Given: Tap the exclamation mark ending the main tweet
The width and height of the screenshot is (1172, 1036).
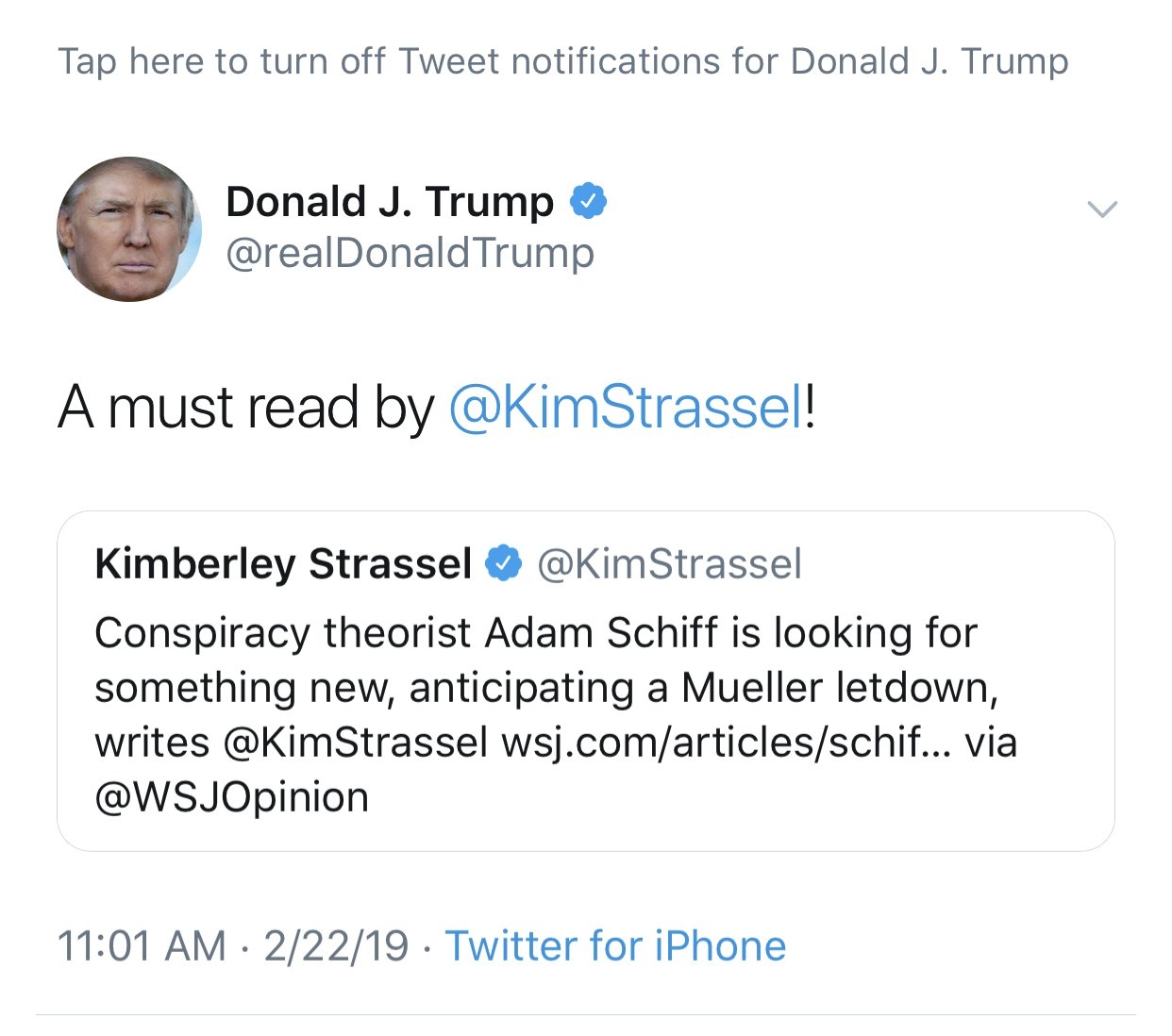Looking at the screenshot, I should [811, 408].
